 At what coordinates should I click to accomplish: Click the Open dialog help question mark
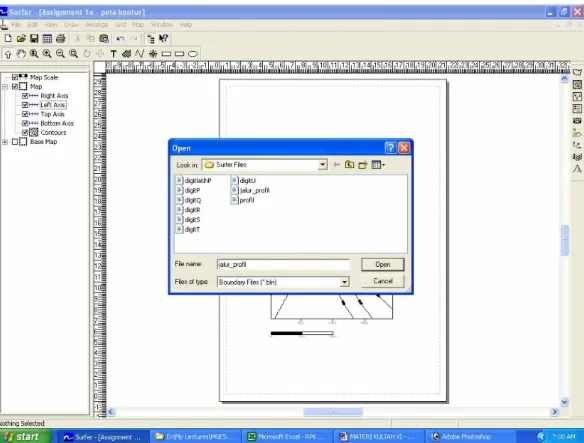click(x=390, y=148)
